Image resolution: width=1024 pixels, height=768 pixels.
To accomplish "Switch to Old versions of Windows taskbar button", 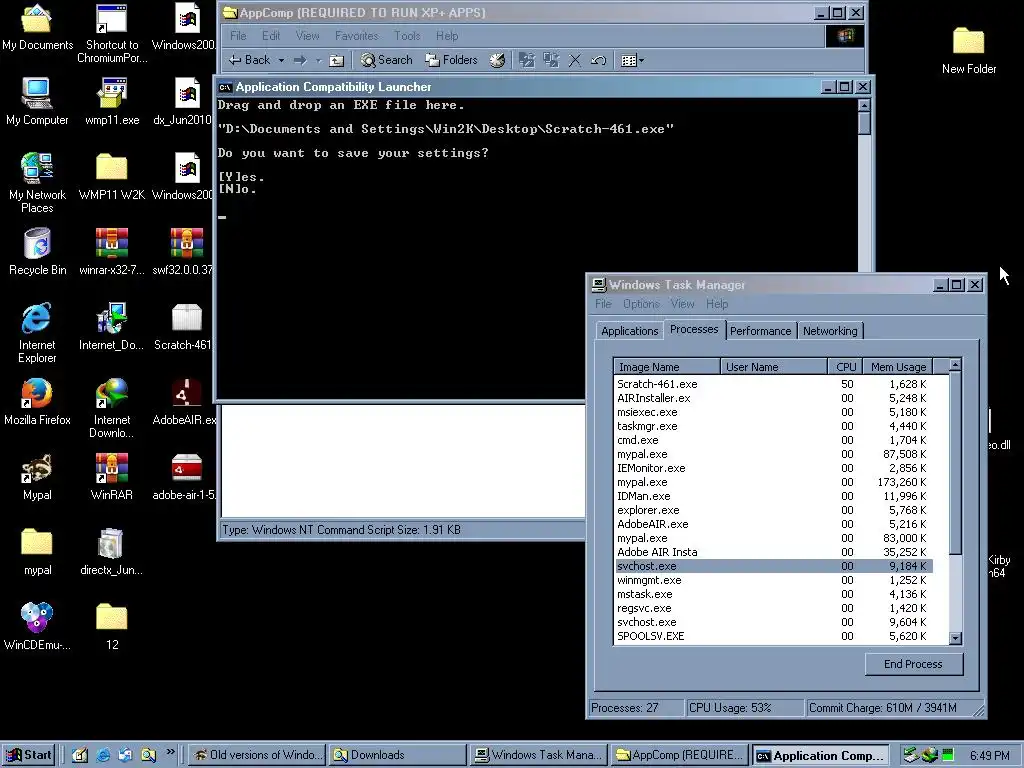I will [258, 755].
